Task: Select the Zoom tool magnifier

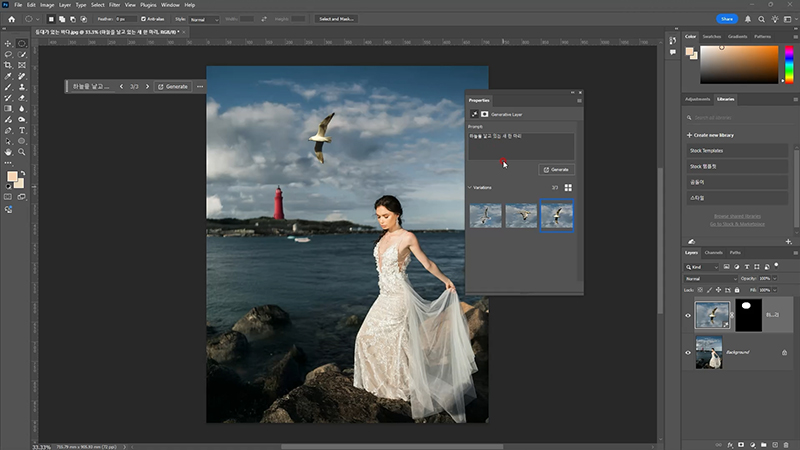Action: [x=22, y=152]
